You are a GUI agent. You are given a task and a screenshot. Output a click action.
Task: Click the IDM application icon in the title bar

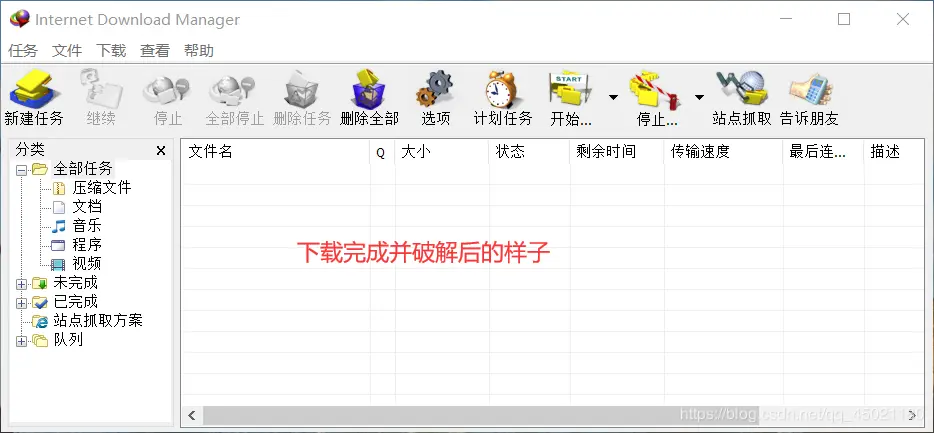19,19
